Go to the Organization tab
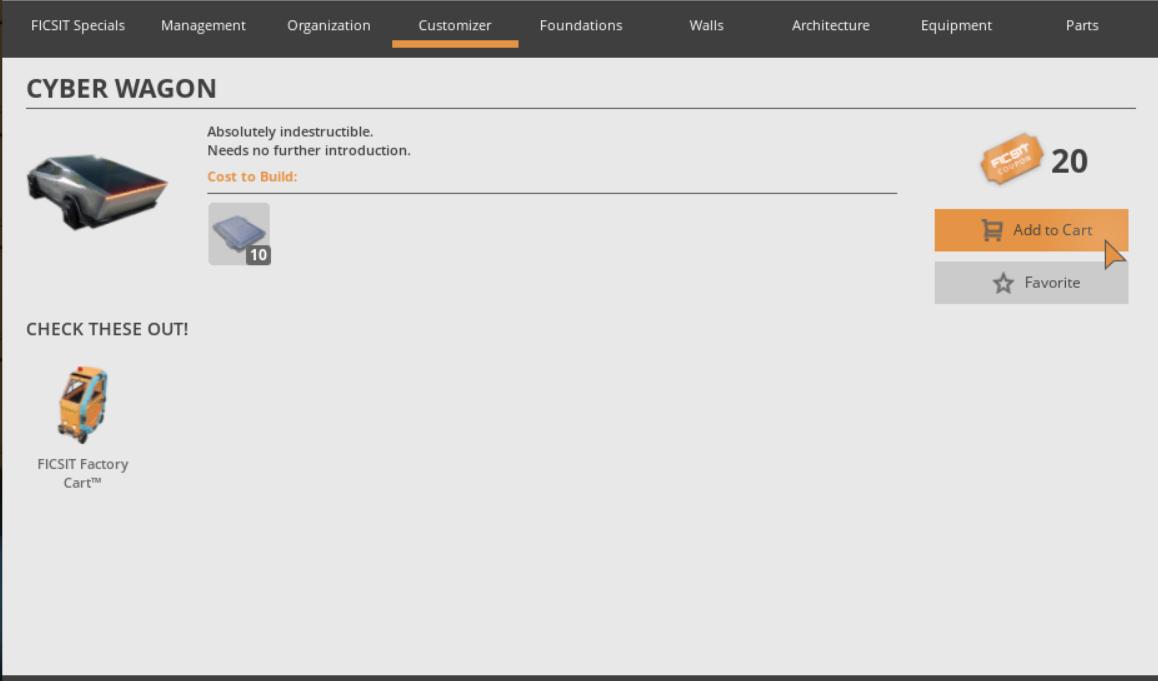This screenshot has height=681, width=1158. (329, 25)
